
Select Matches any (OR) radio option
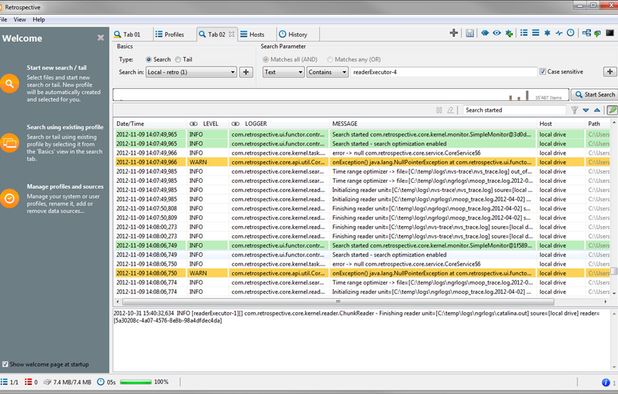click(330, 59)
